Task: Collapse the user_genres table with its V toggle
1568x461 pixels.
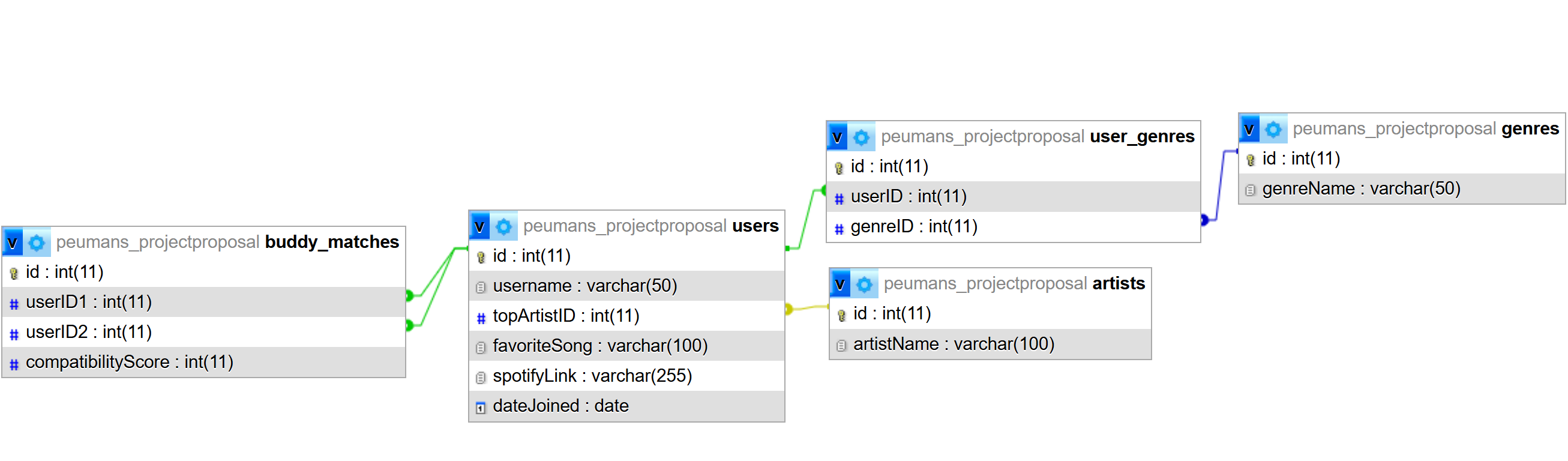Action: pyautogui.click(x=838, y=137)
